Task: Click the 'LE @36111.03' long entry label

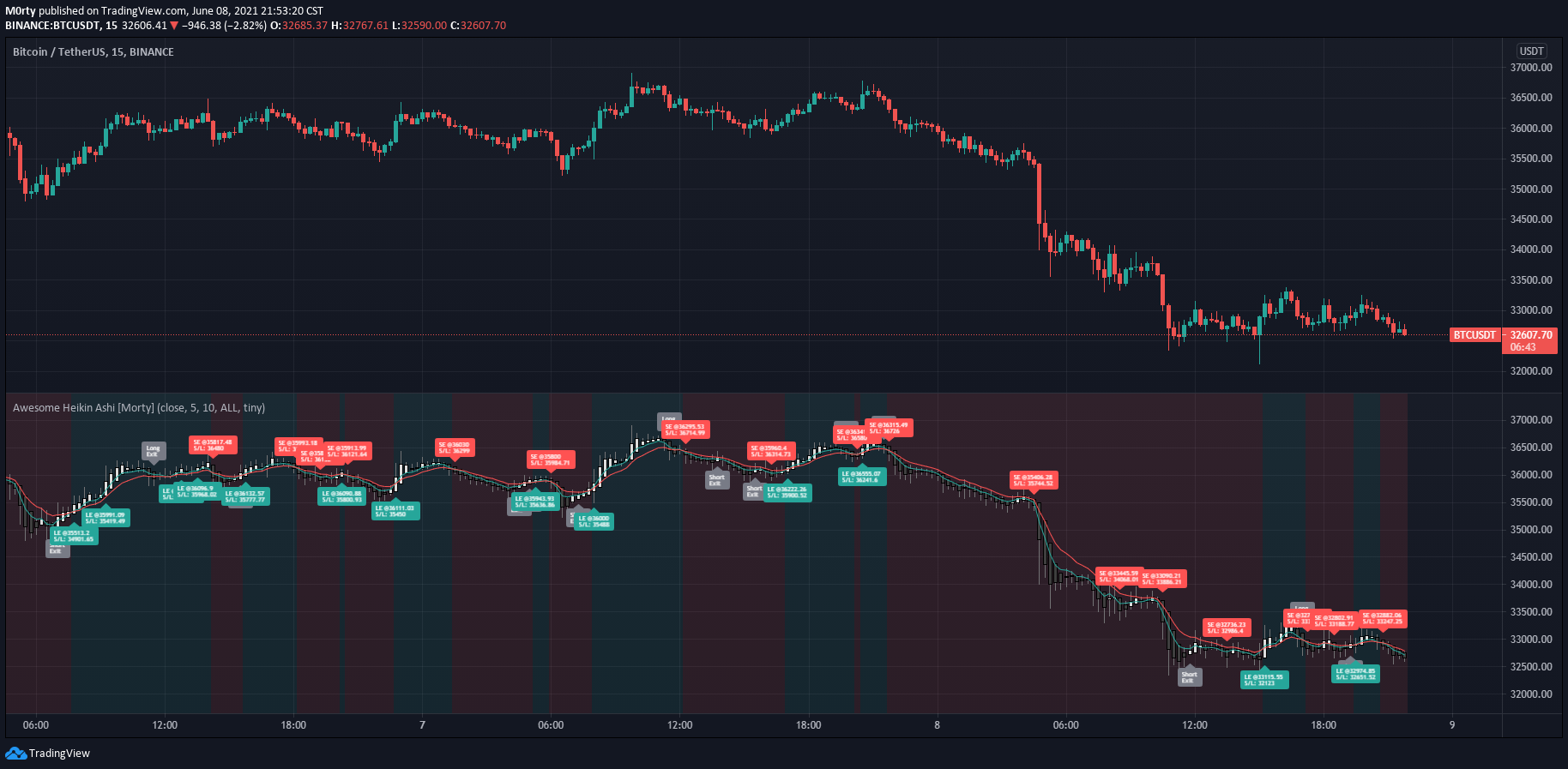Action: tap(395, 511)
